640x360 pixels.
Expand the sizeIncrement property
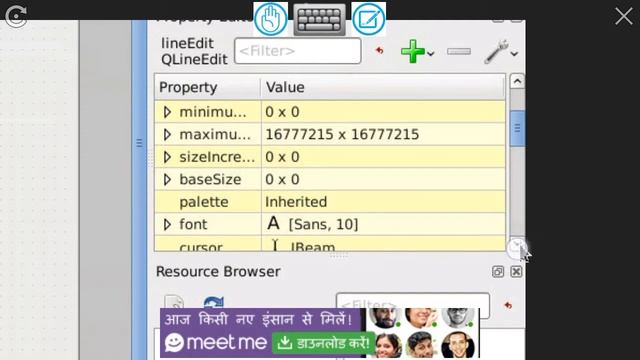click(167, 157)
